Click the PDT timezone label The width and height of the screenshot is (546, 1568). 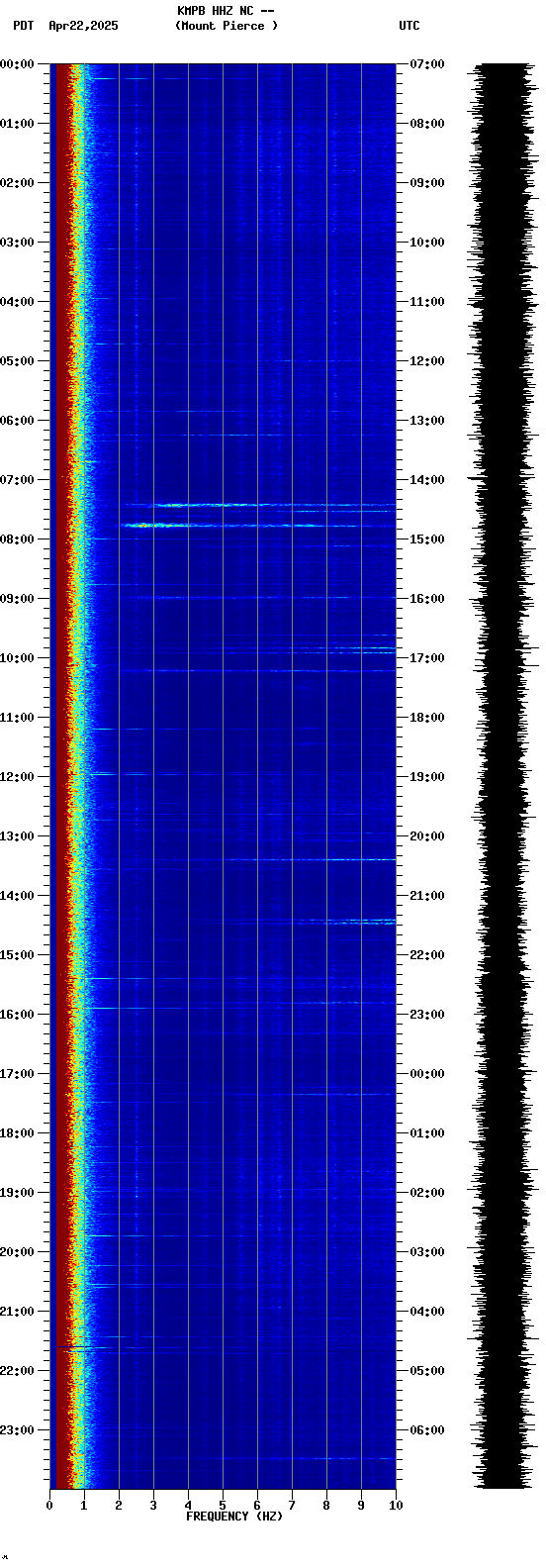pos(23,26)
